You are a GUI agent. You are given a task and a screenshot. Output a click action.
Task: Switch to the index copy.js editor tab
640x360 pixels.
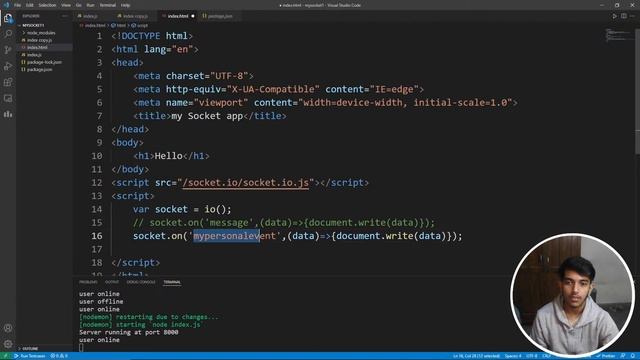click(135, 16)
